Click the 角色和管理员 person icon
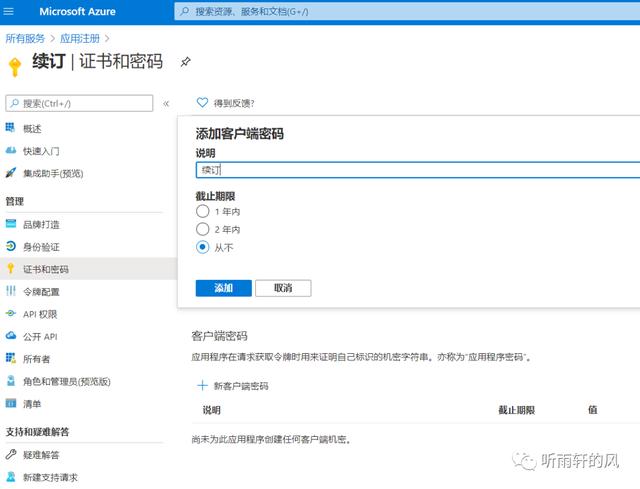Viewport: 640px width, 489px height. click(x=11, y=380)
